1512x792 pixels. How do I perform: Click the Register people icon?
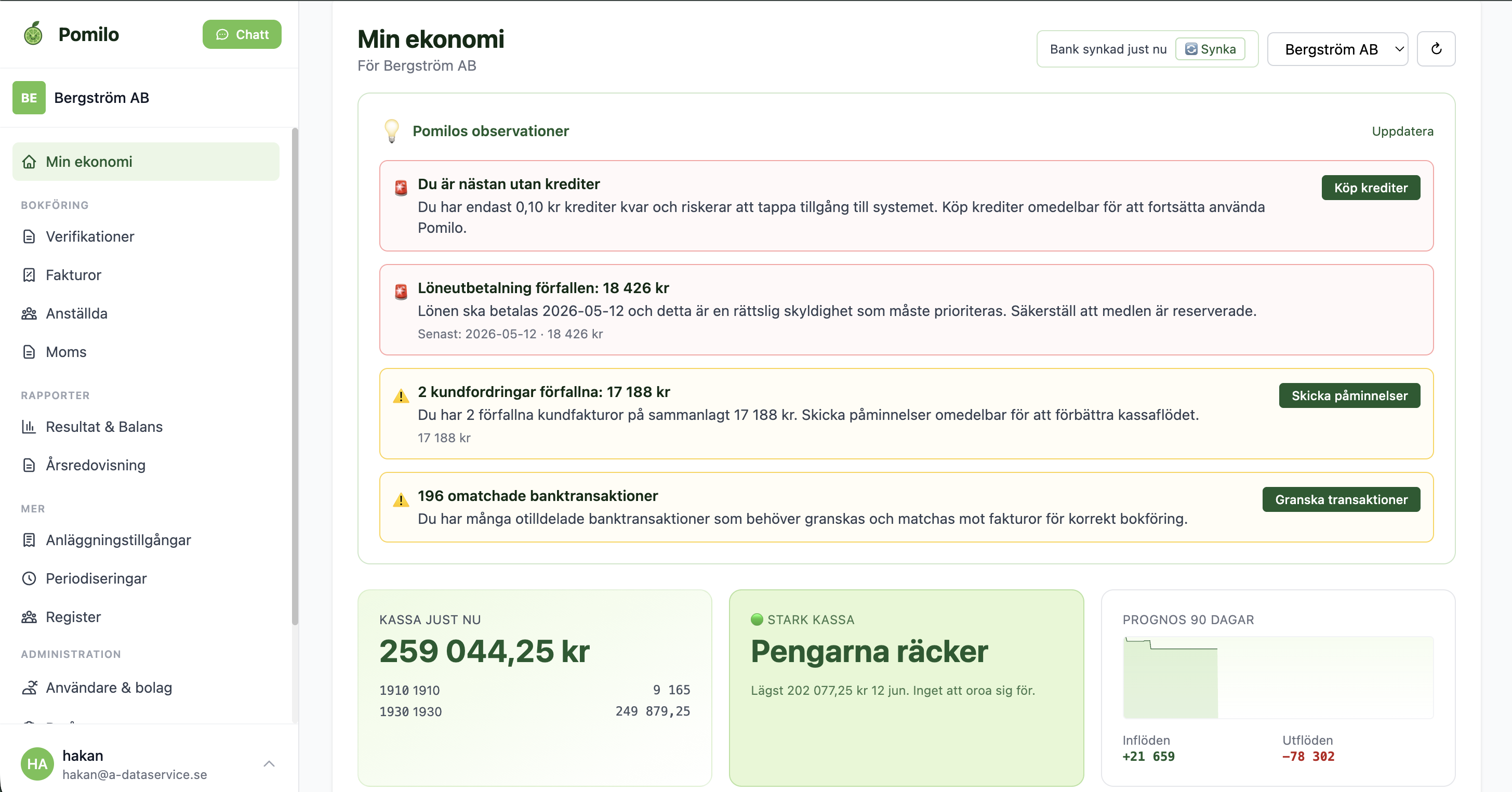click(x=29, y=617)
